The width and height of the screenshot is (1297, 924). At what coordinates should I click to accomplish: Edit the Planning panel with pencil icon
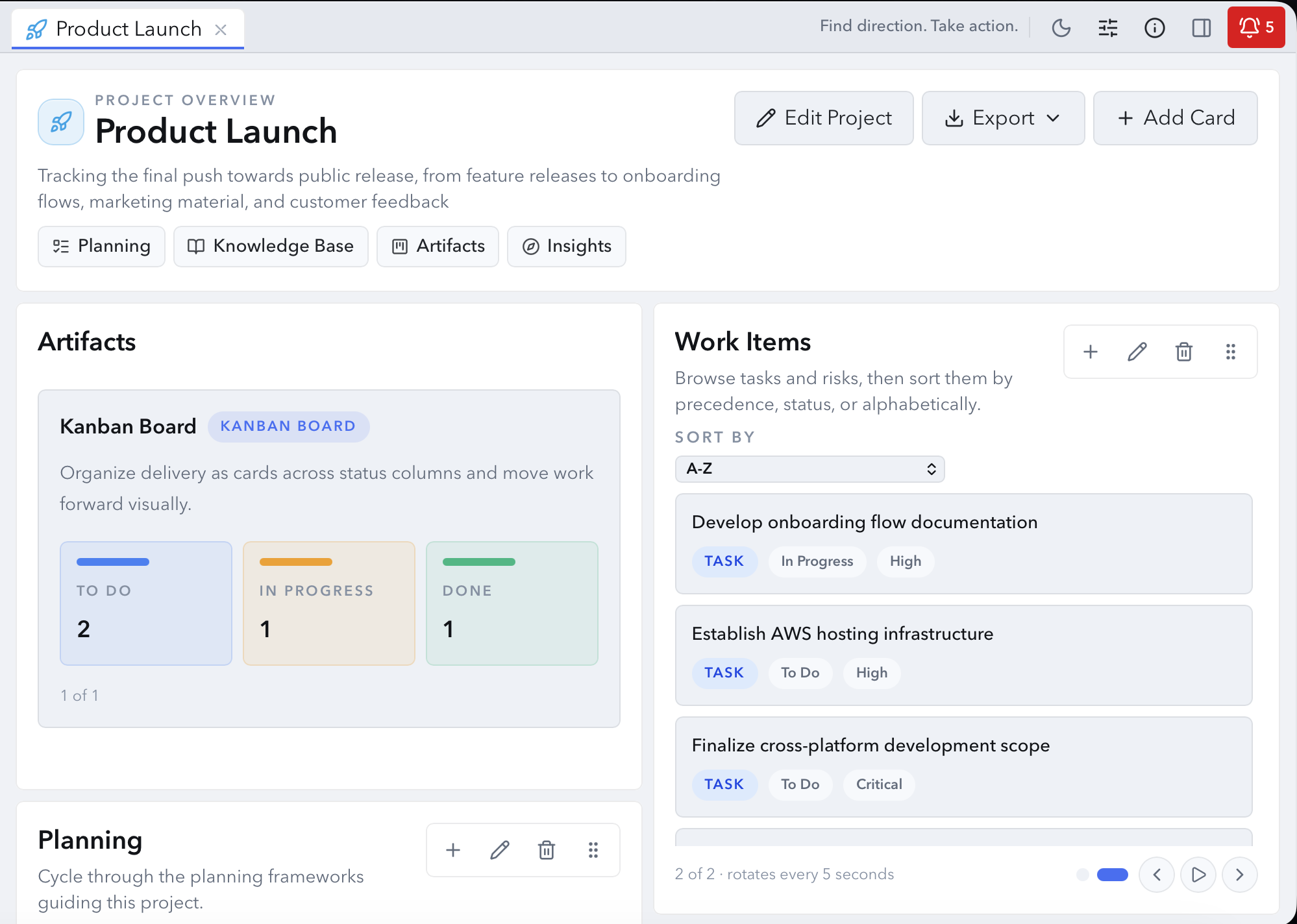[x=500, y=850]
